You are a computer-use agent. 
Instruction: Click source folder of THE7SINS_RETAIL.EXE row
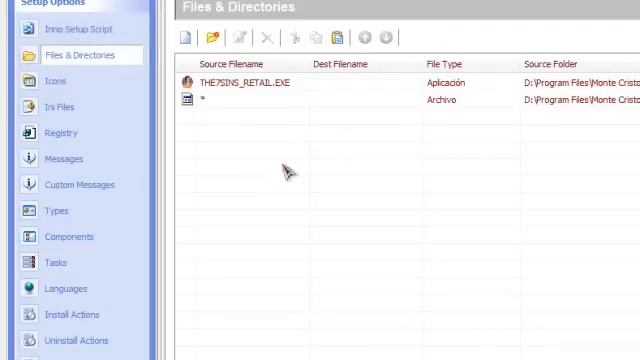tap(582, 83)
